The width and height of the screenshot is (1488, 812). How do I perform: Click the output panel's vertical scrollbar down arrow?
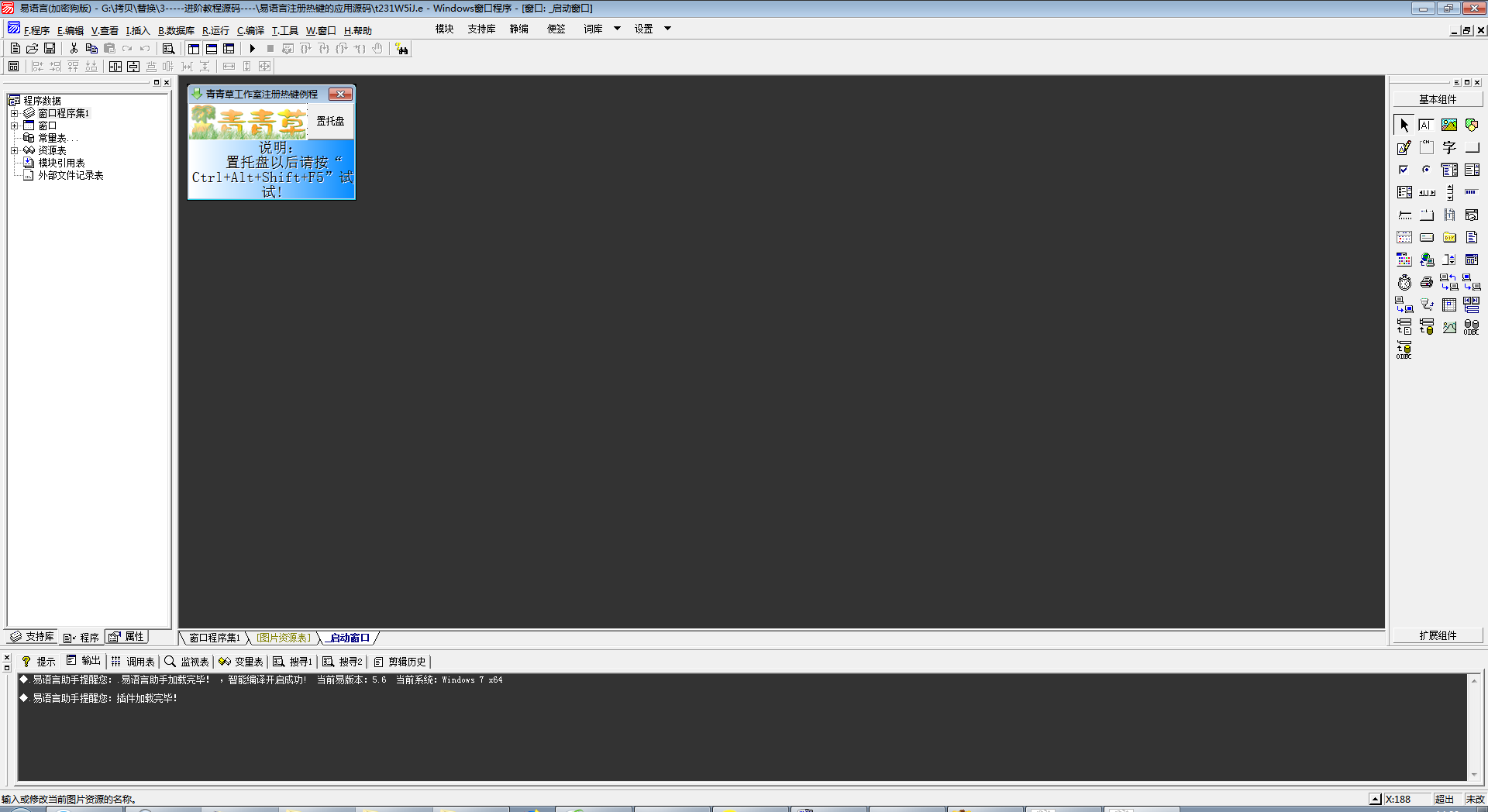coord(1473,775)
